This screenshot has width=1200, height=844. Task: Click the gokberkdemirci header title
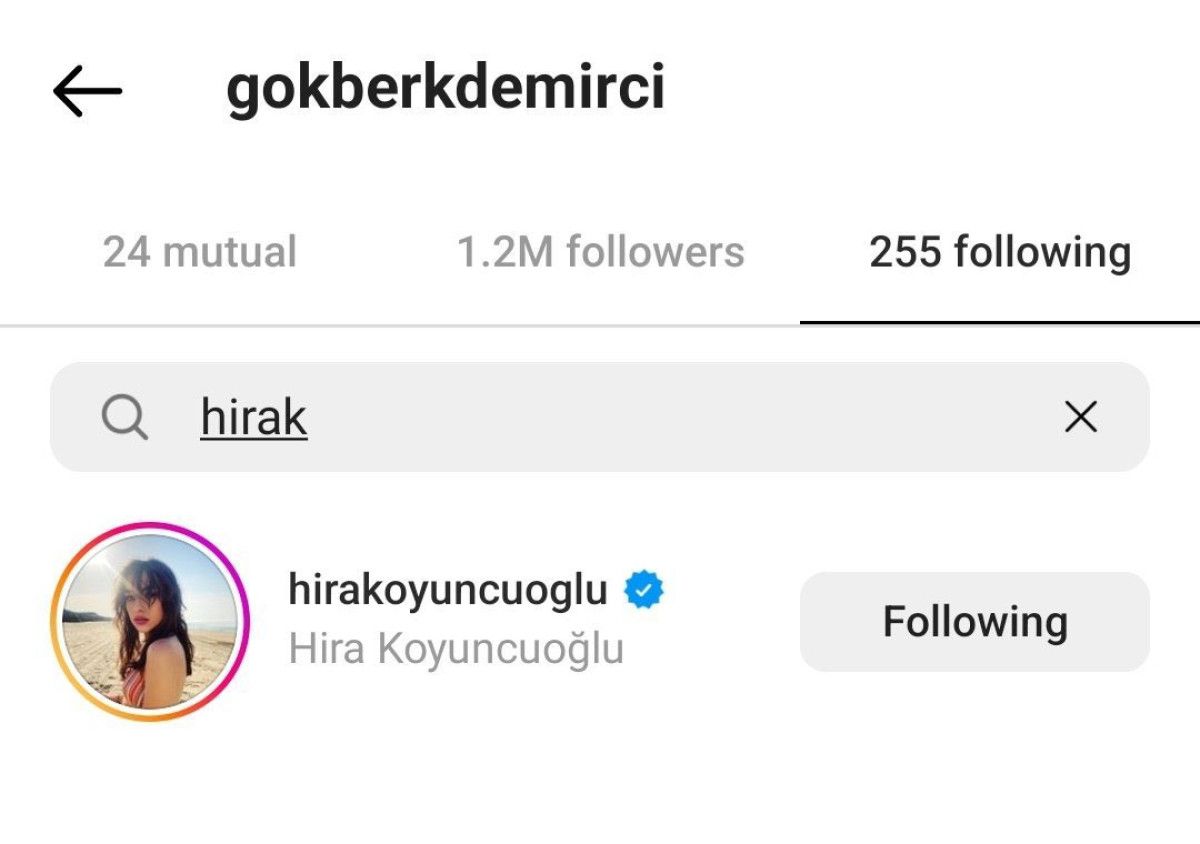445,90
